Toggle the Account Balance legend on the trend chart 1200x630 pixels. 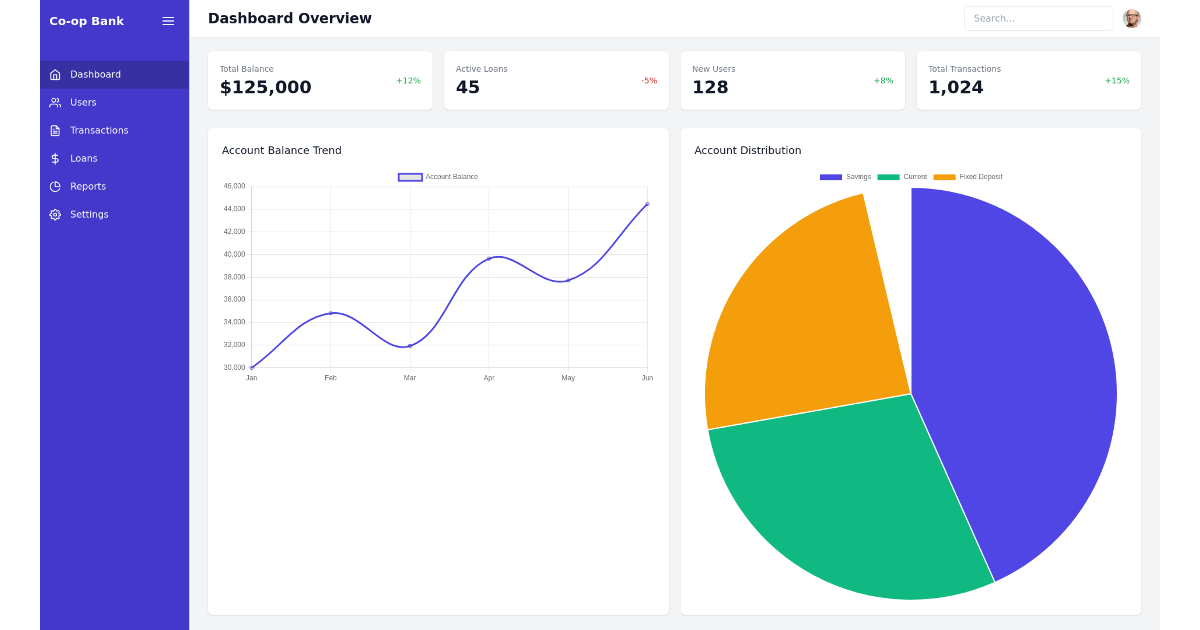coord(438,176)
